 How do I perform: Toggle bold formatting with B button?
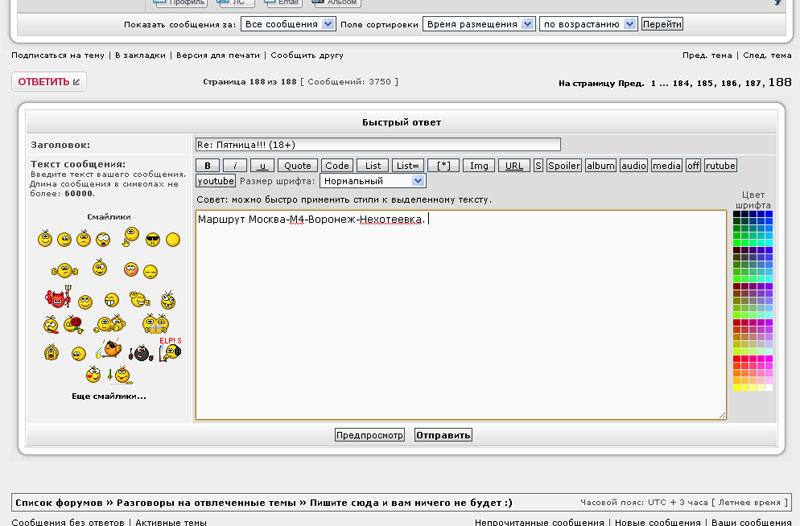[206, 165]
